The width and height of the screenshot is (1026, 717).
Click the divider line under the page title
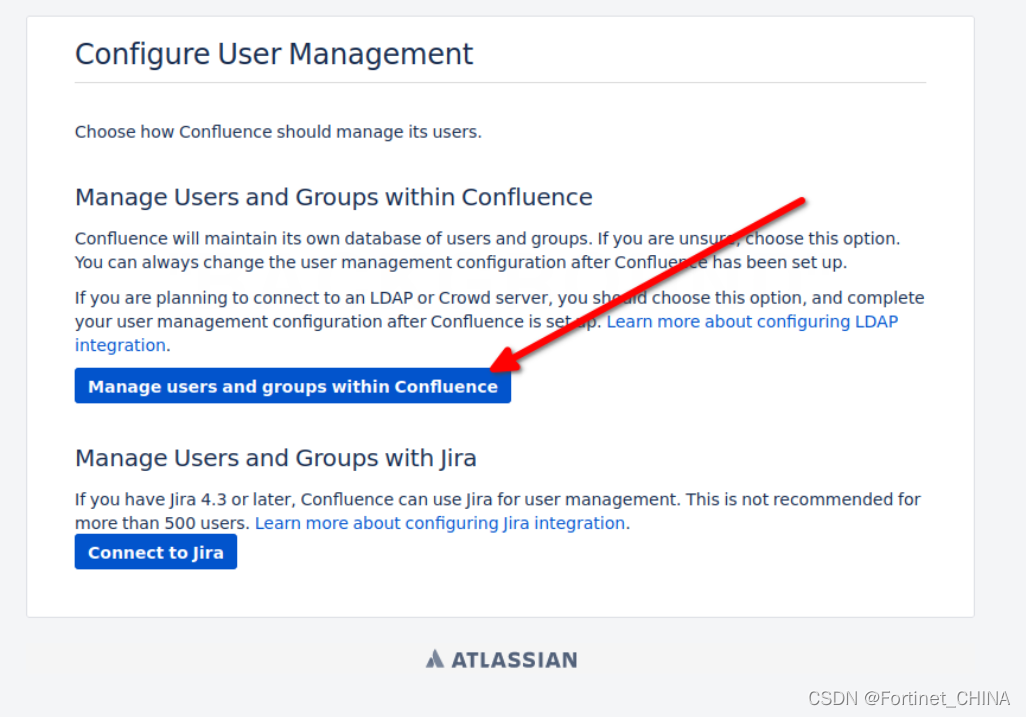(x=500, y=83)
